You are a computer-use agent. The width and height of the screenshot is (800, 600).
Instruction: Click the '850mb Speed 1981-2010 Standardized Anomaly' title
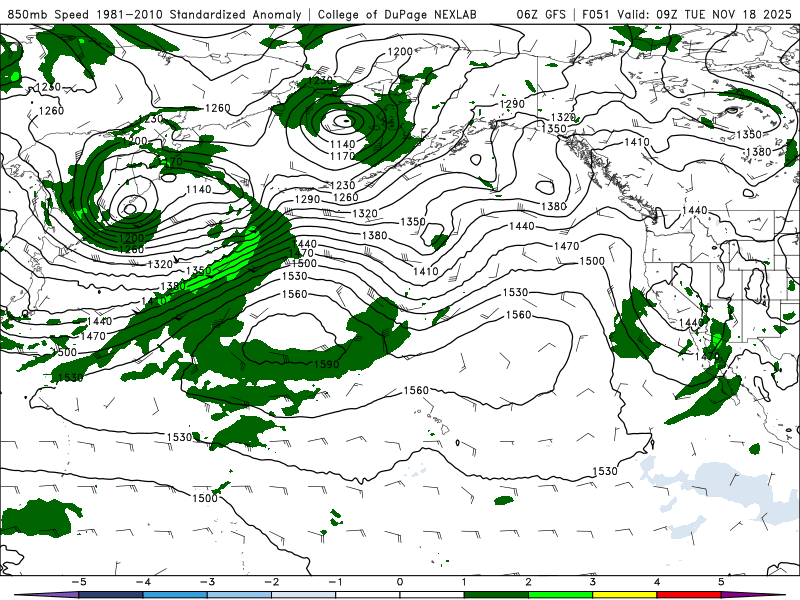pos(154,15)
